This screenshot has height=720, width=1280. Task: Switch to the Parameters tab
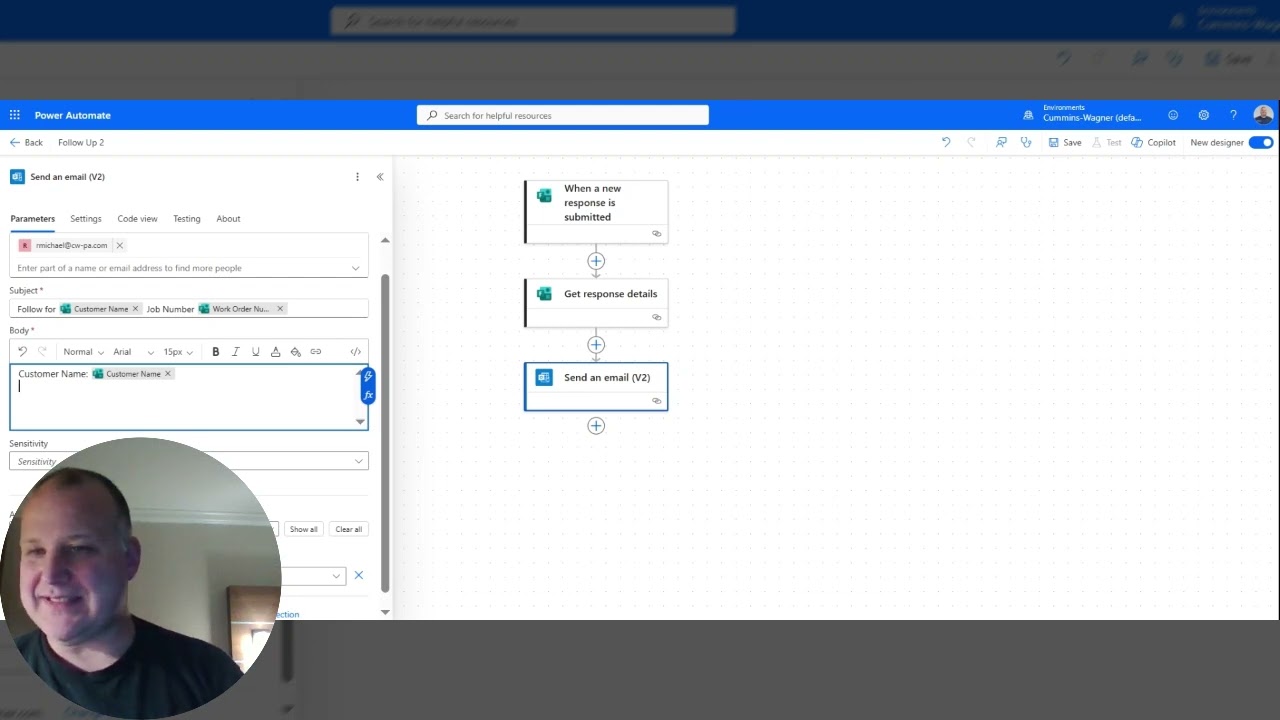pyautogui.click(x=33, y=218)
